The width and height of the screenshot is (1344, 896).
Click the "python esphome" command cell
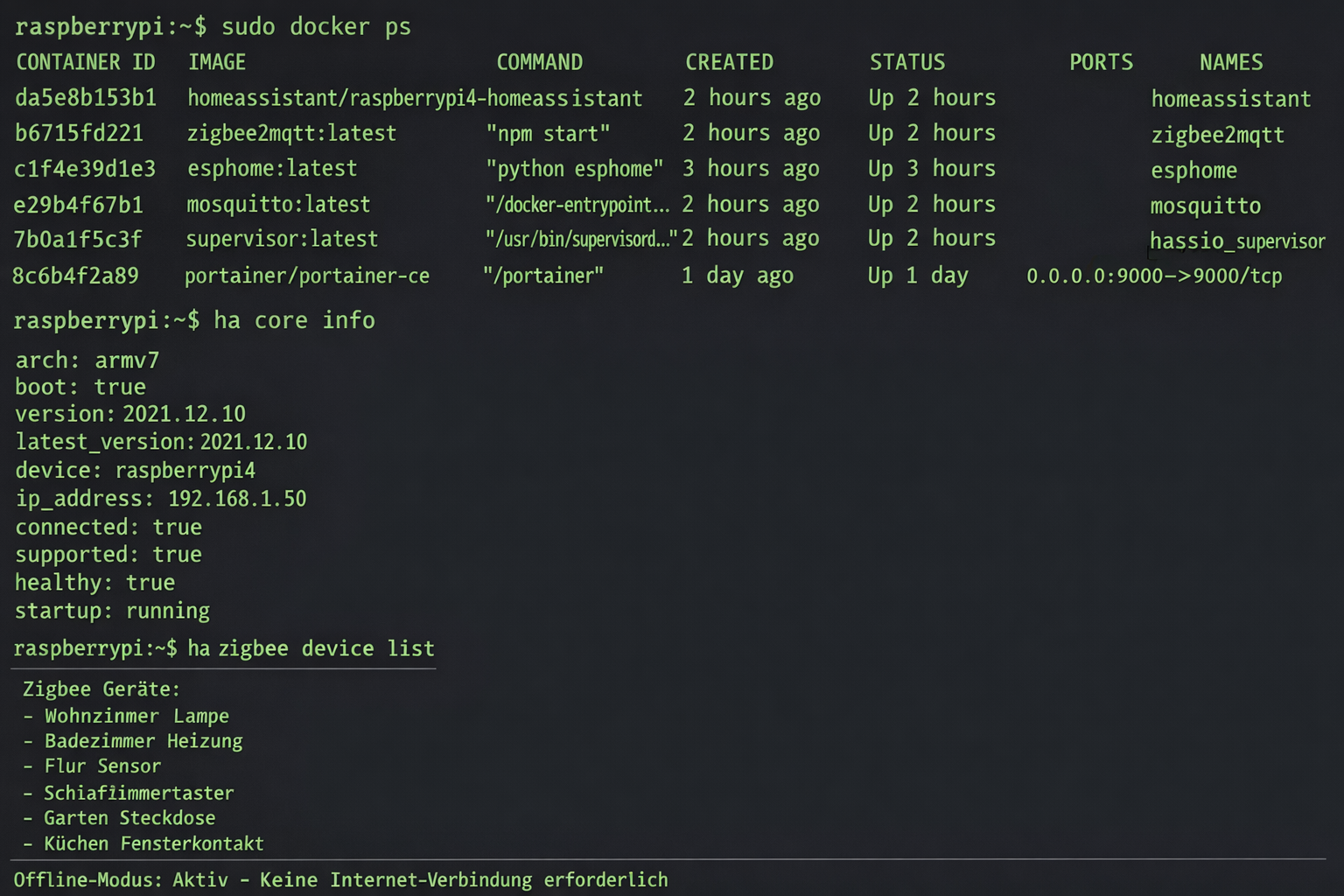[575, 169]
